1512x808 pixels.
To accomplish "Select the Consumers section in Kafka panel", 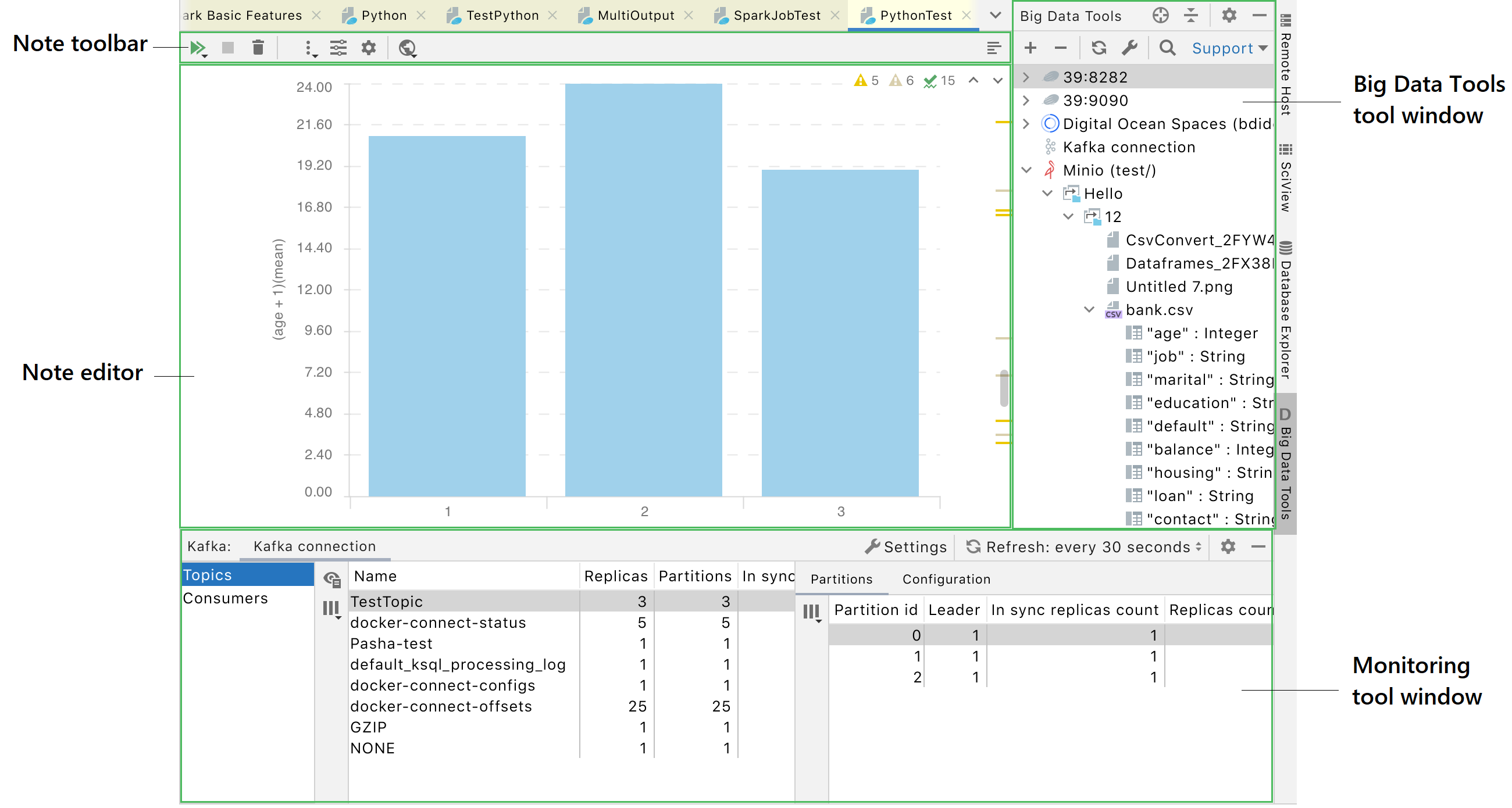I will [225, 598].
